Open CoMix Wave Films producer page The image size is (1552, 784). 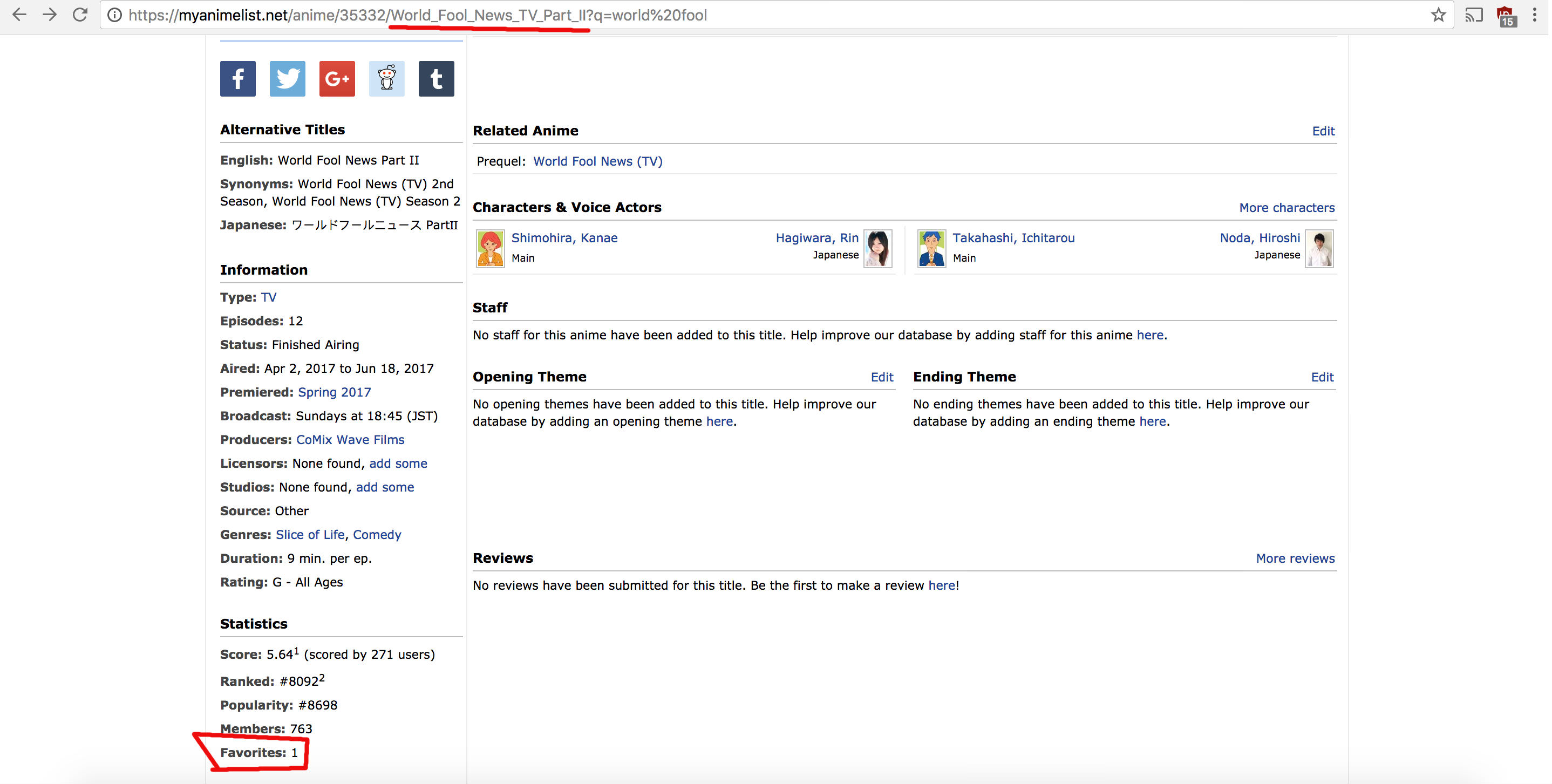pyautogui.click(x=350, y=440)
